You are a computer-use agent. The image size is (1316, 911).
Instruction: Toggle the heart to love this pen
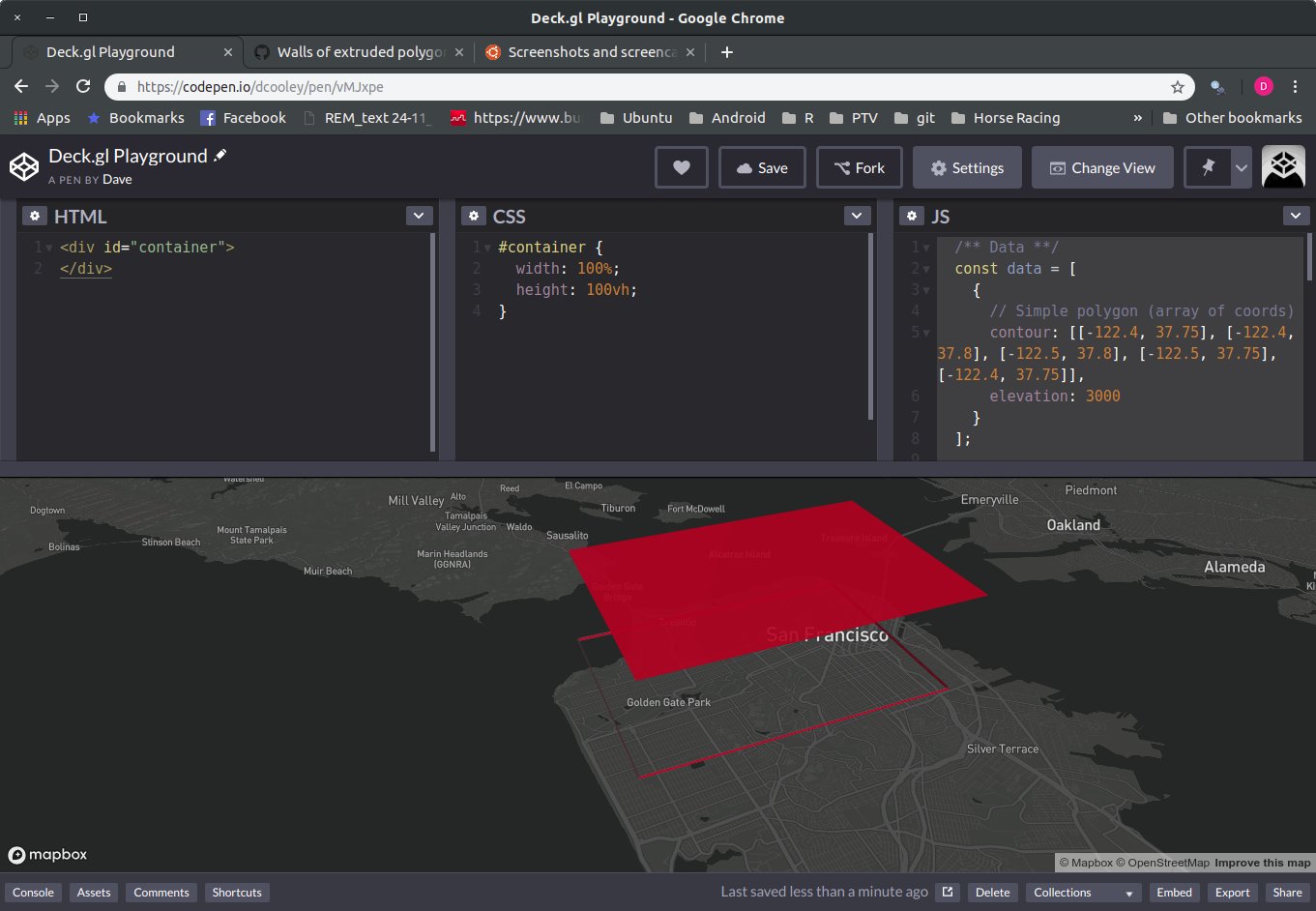682,166
